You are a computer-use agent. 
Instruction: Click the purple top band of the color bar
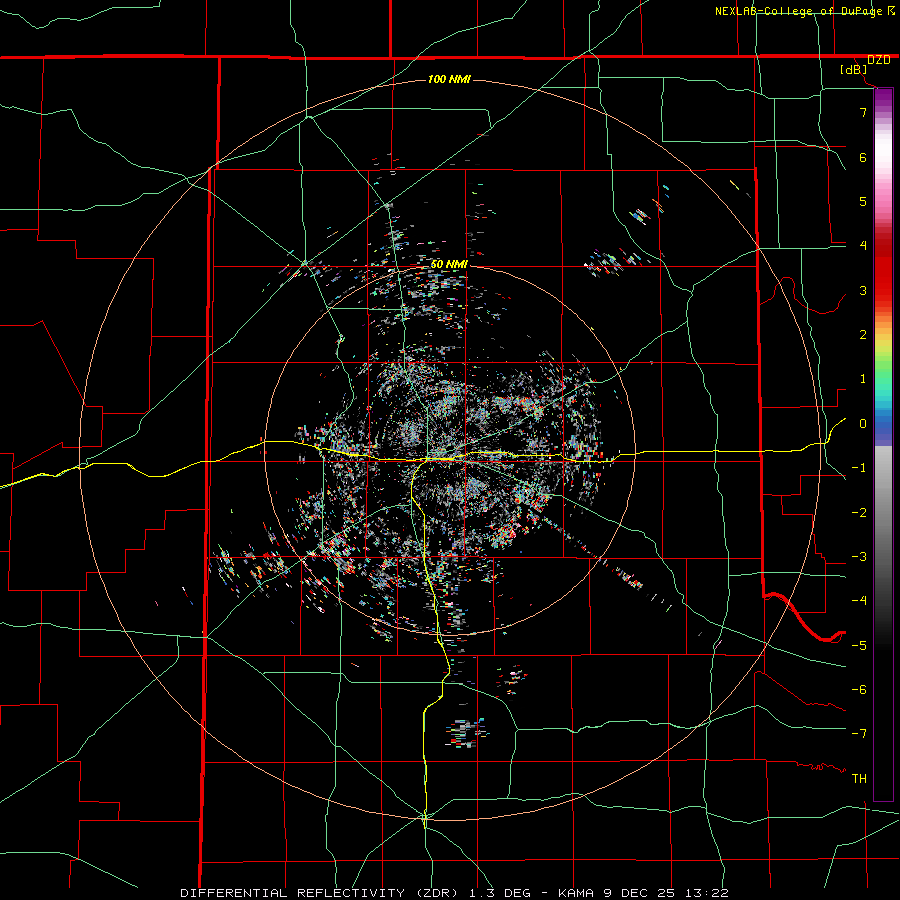883,98
